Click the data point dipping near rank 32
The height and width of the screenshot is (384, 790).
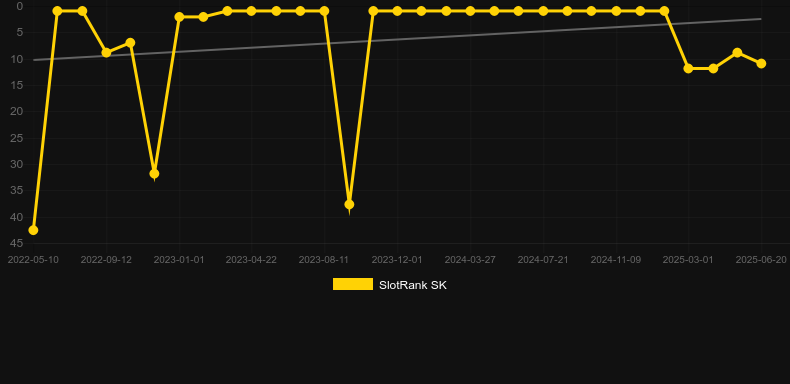tap(154, 174)
